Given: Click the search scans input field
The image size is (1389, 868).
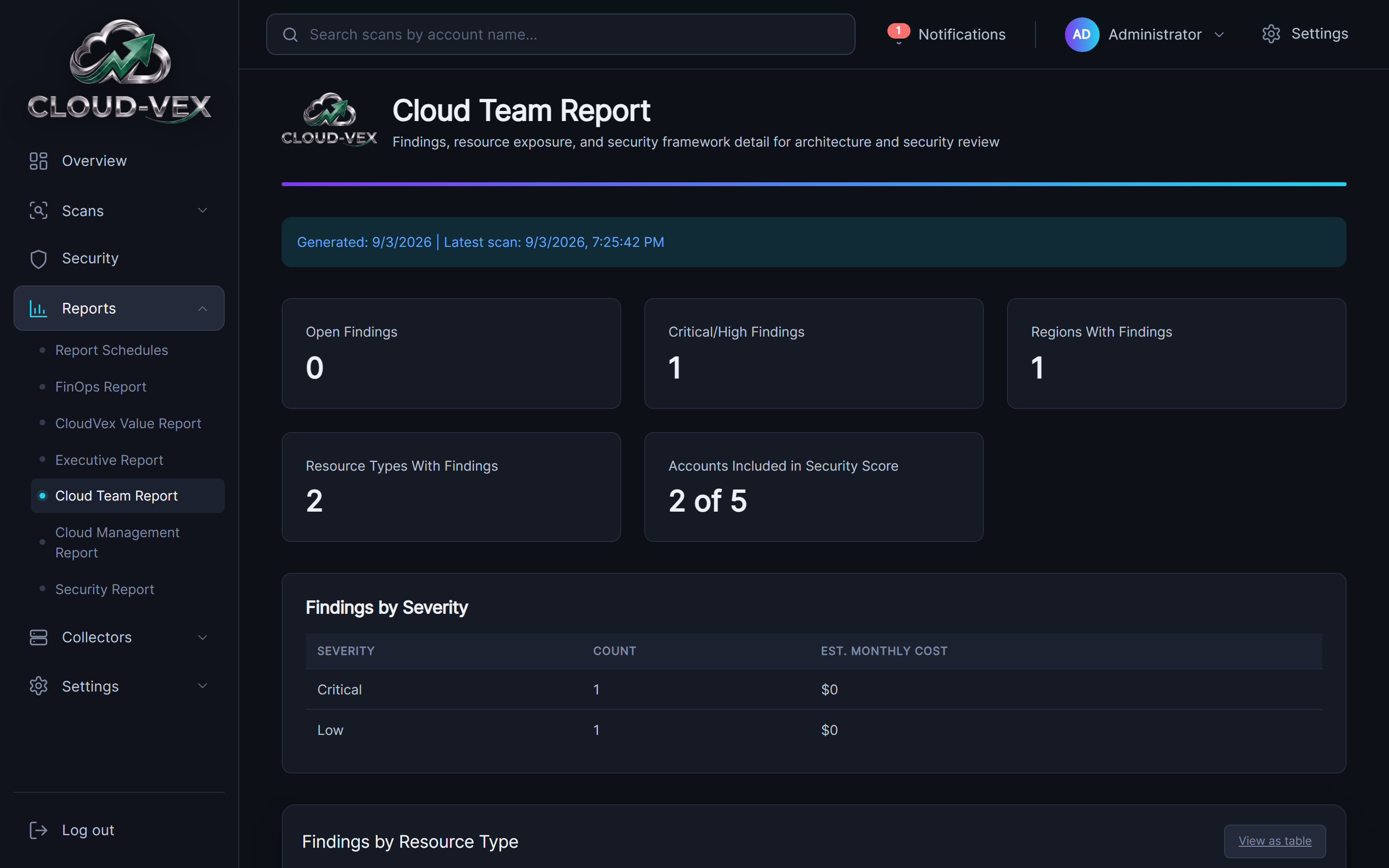Looking at the screenshot, I should point(560,34).
